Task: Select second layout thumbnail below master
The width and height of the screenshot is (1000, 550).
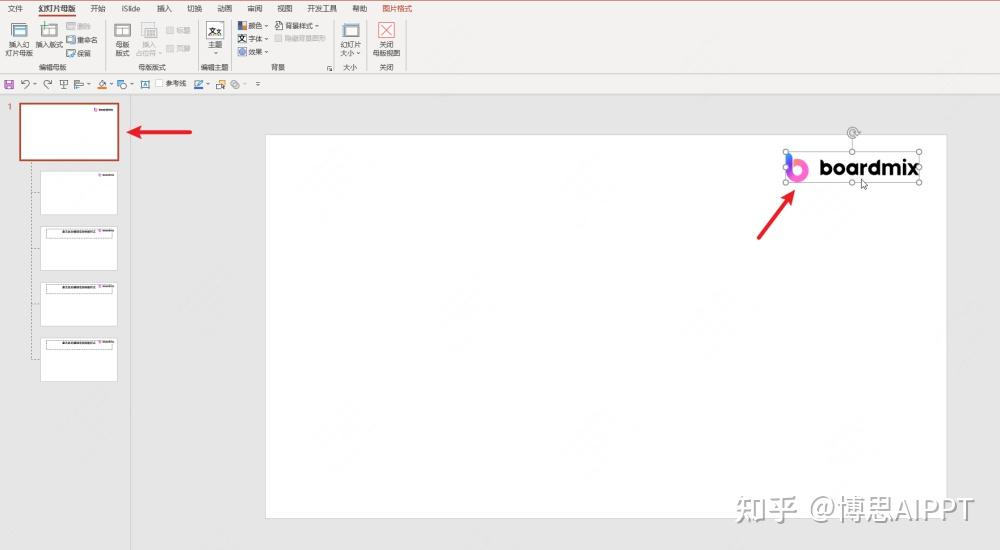Action: point(79,248)
